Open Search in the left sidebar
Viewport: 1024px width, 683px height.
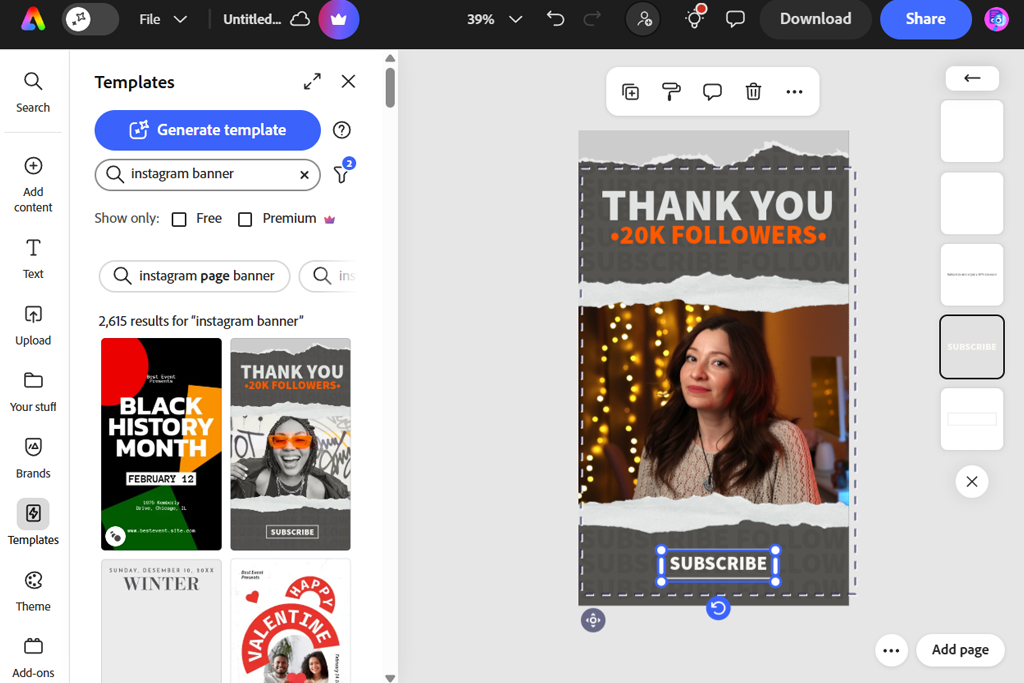(x=33, y=93)
